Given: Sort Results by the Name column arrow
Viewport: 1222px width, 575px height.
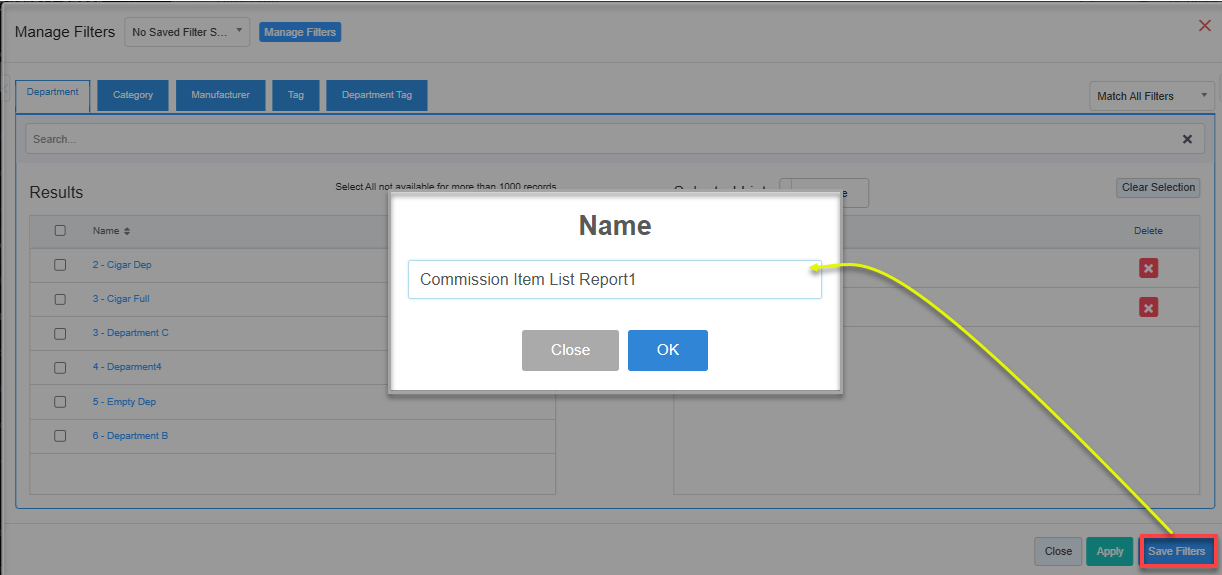Looking at the screenshot, I should click(127, 231).
